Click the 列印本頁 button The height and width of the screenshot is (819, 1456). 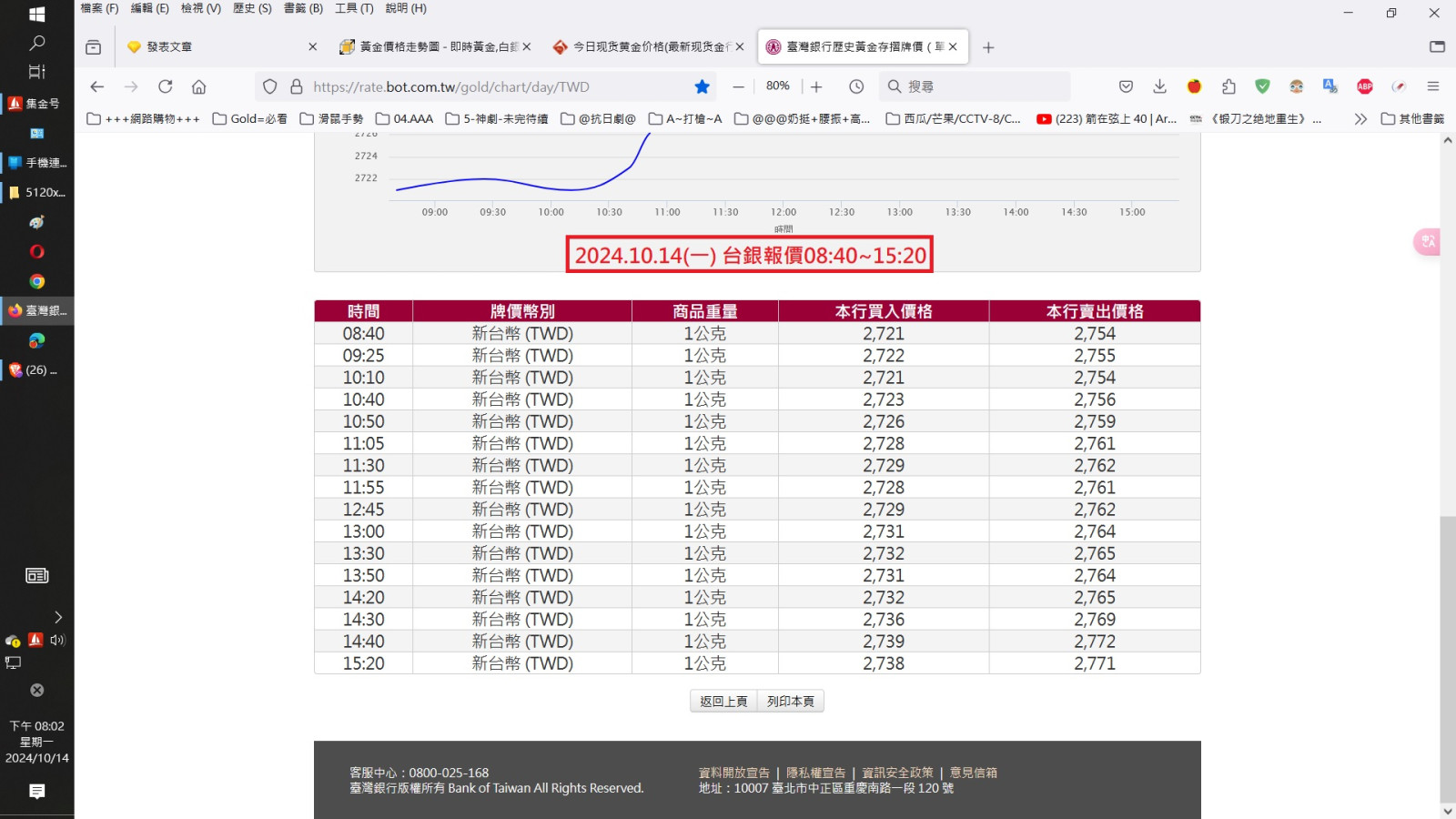(x=790, y=701)
